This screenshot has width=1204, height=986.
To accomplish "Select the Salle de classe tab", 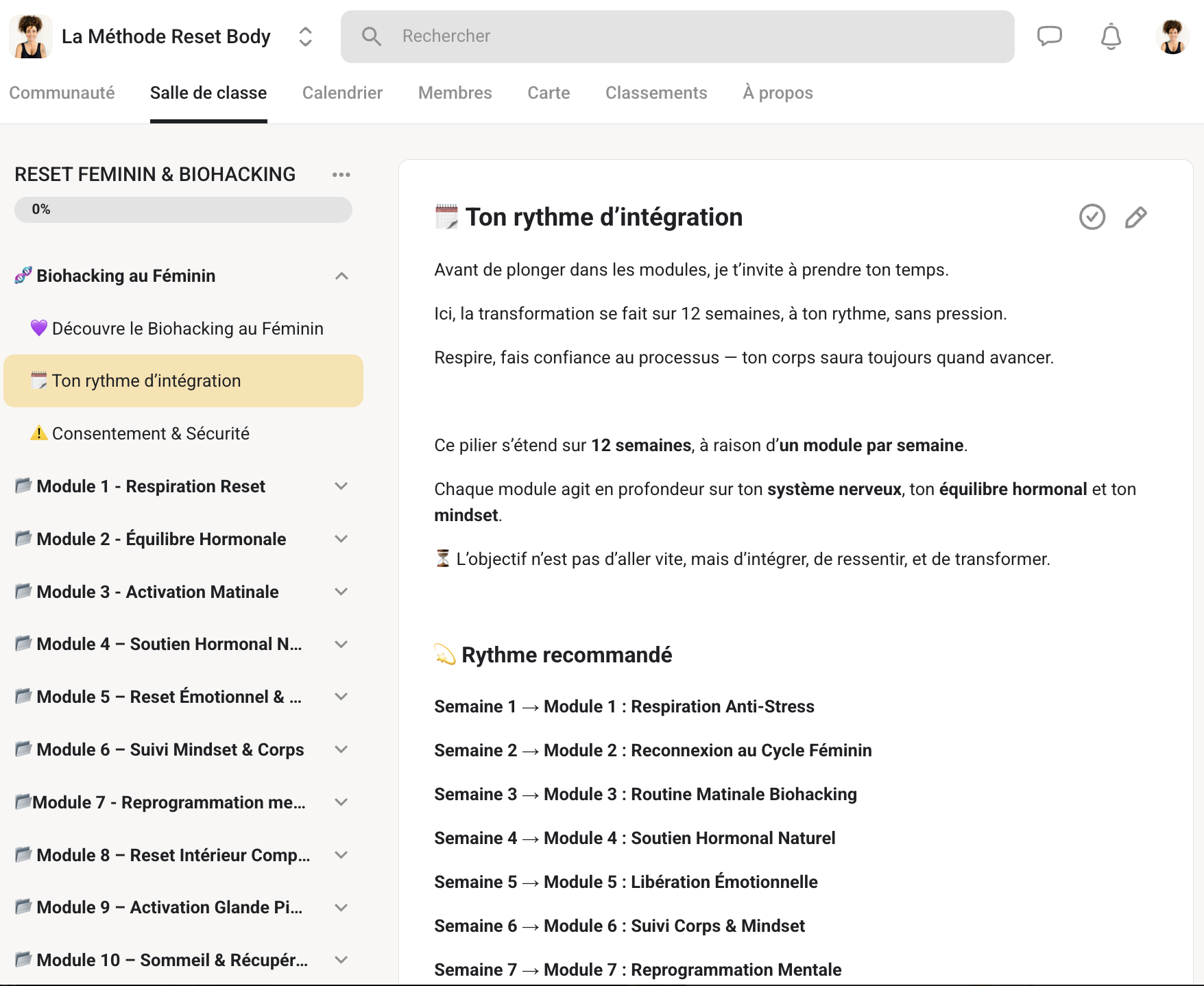I will 208,93.
